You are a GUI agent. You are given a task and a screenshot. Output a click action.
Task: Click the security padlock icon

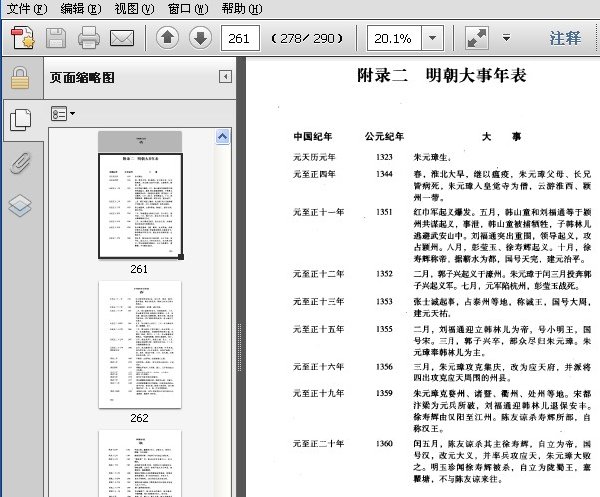[20, 78]
